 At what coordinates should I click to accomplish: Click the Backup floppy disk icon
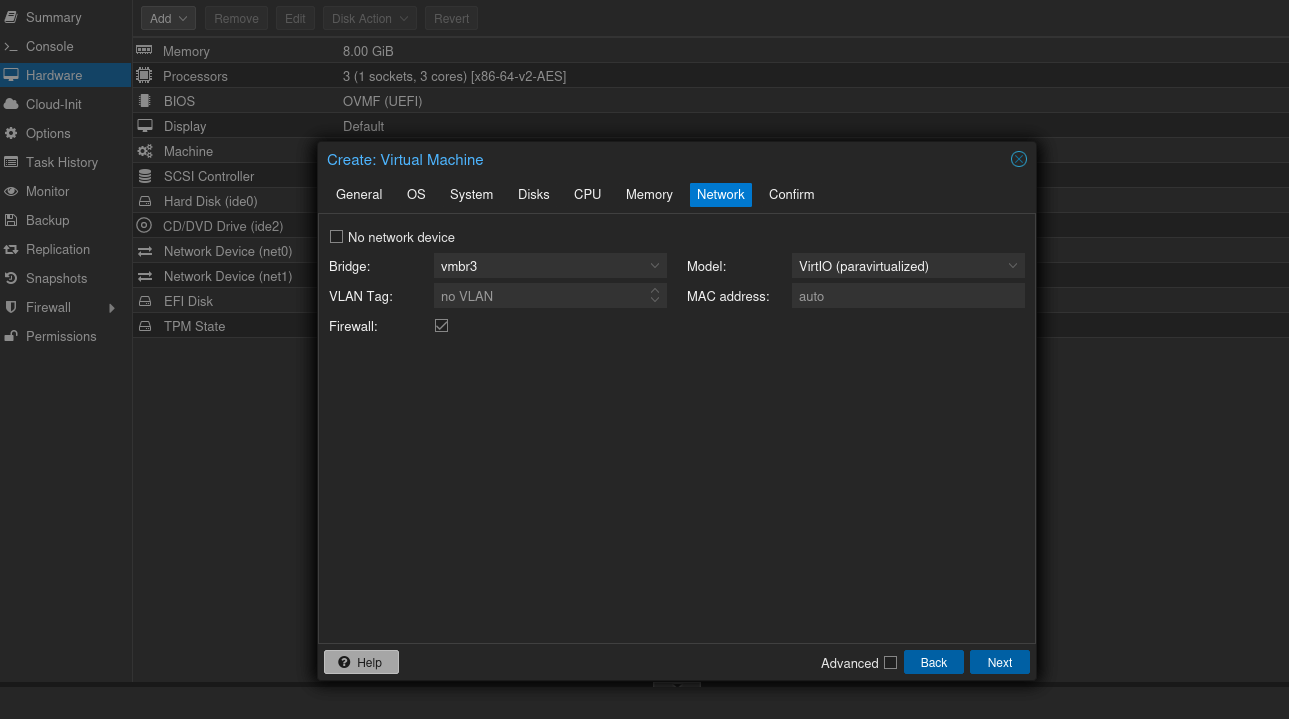pyautogui.click(x=11, y=220)
